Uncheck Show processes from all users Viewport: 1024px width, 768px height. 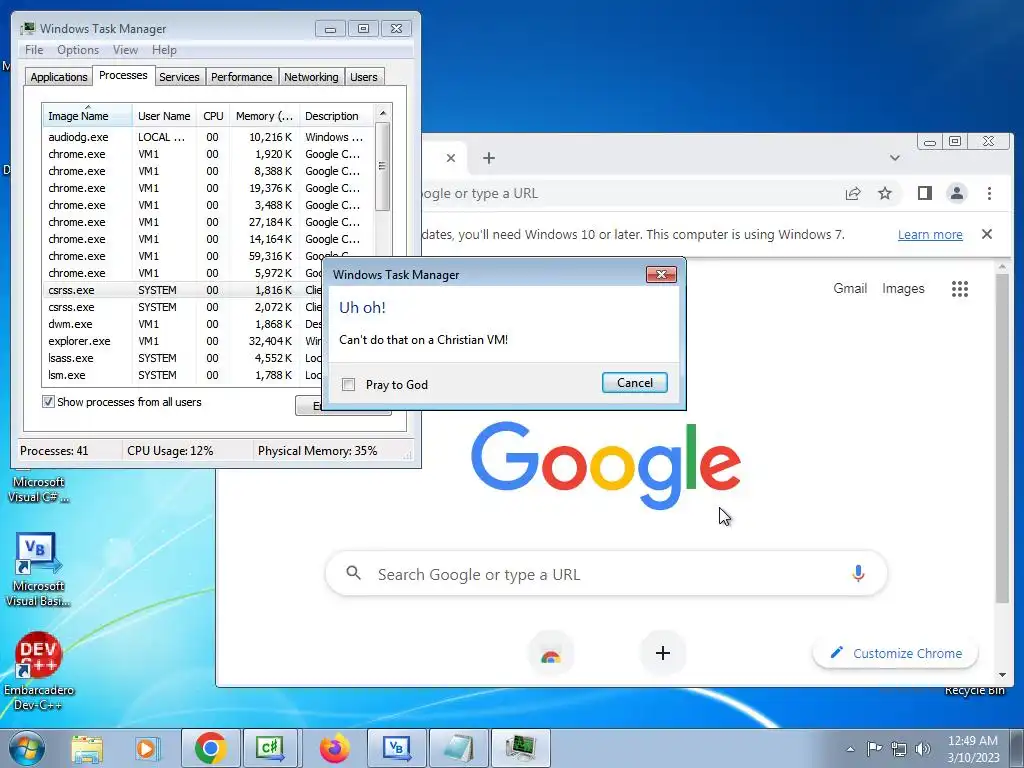(48, 402)
